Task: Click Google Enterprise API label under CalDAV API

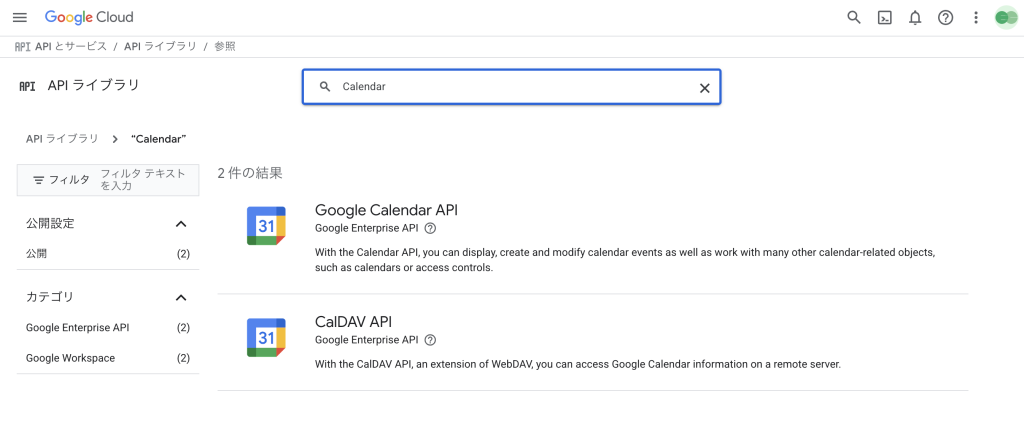Action: (x=366, y=340)
